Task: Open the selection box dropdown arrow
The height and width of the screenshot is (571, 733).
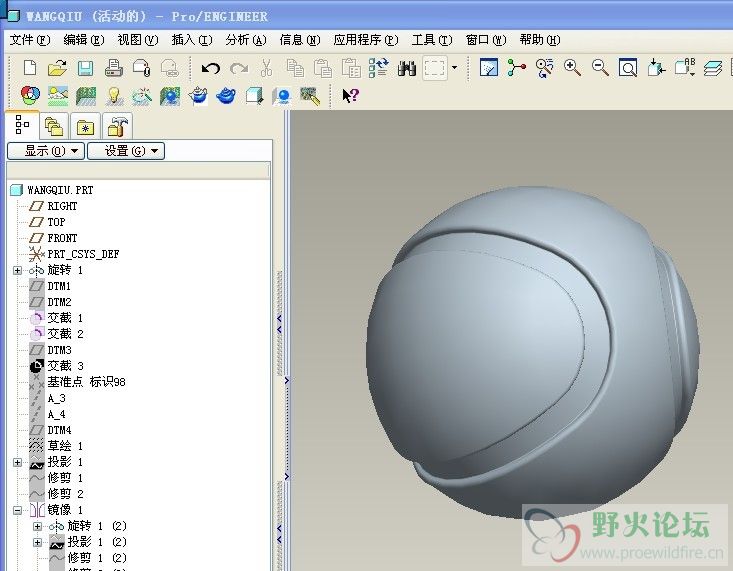Action: 454,68
